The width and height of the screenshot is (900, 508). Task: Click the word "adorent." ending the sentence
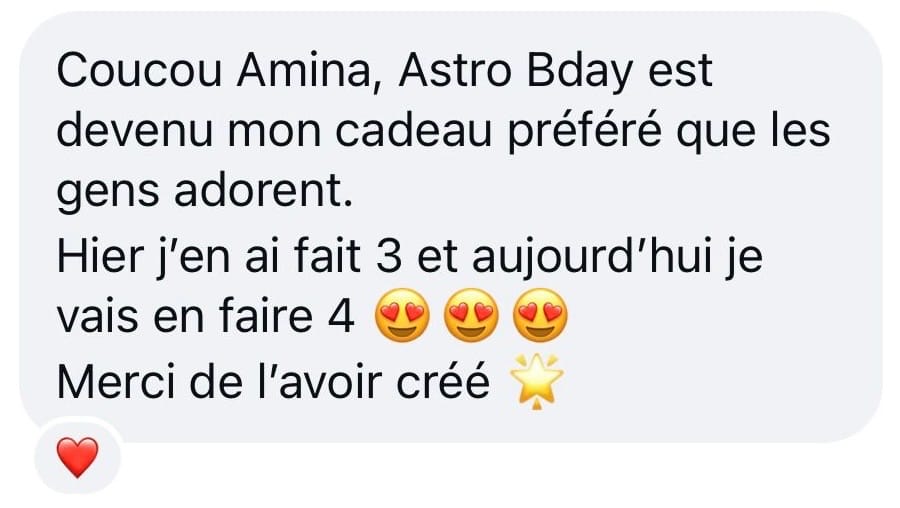point(263,192)
